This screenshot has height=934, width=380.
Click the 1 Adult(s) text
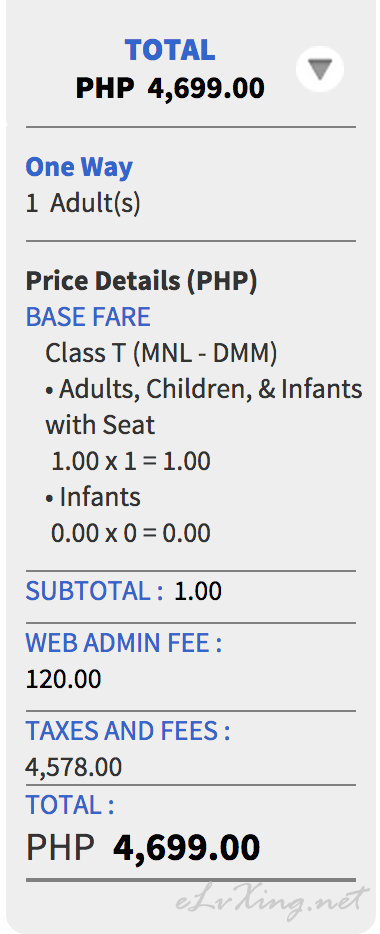point(83,204)
